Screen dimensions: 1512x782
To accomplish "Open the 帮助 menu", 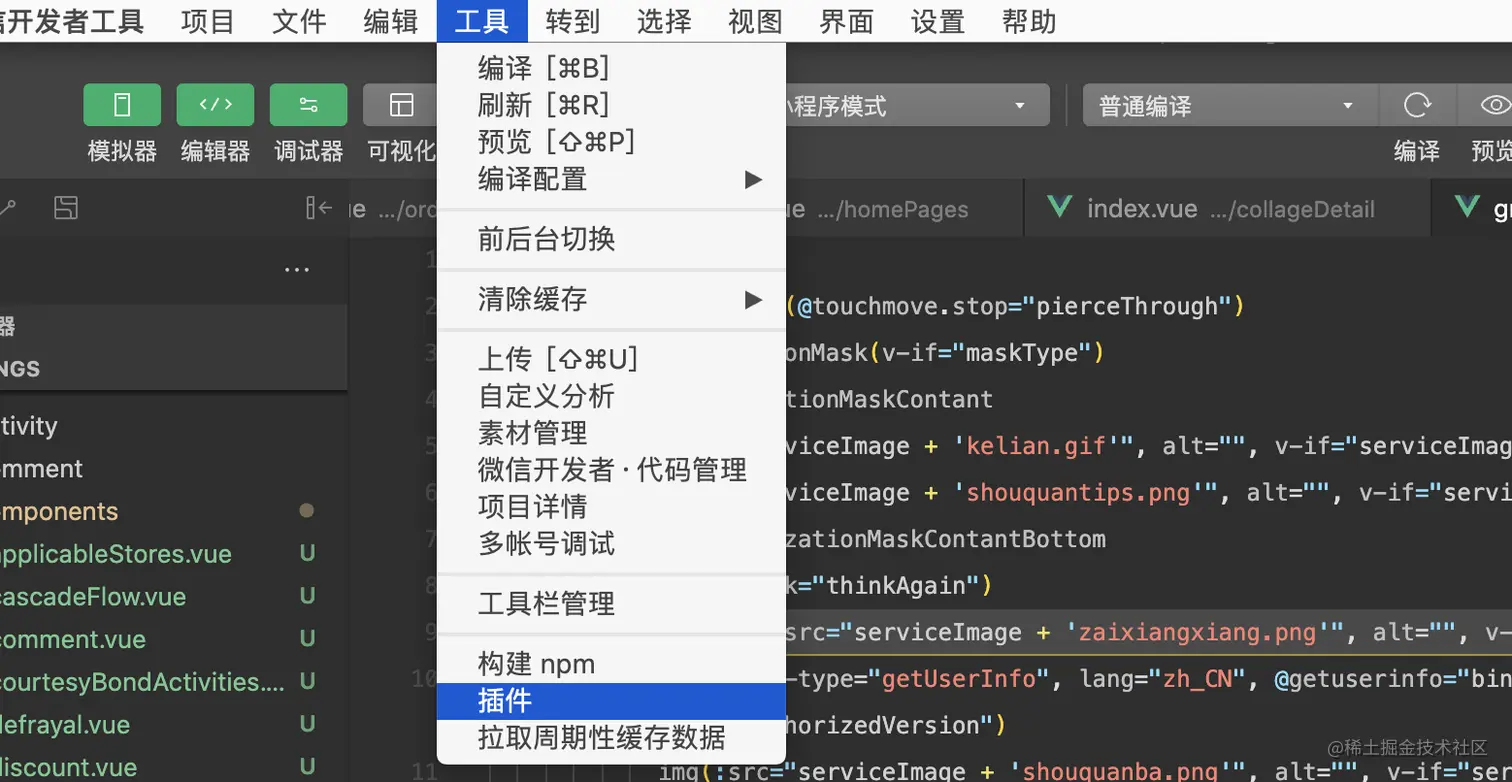I will [1029, 21].
